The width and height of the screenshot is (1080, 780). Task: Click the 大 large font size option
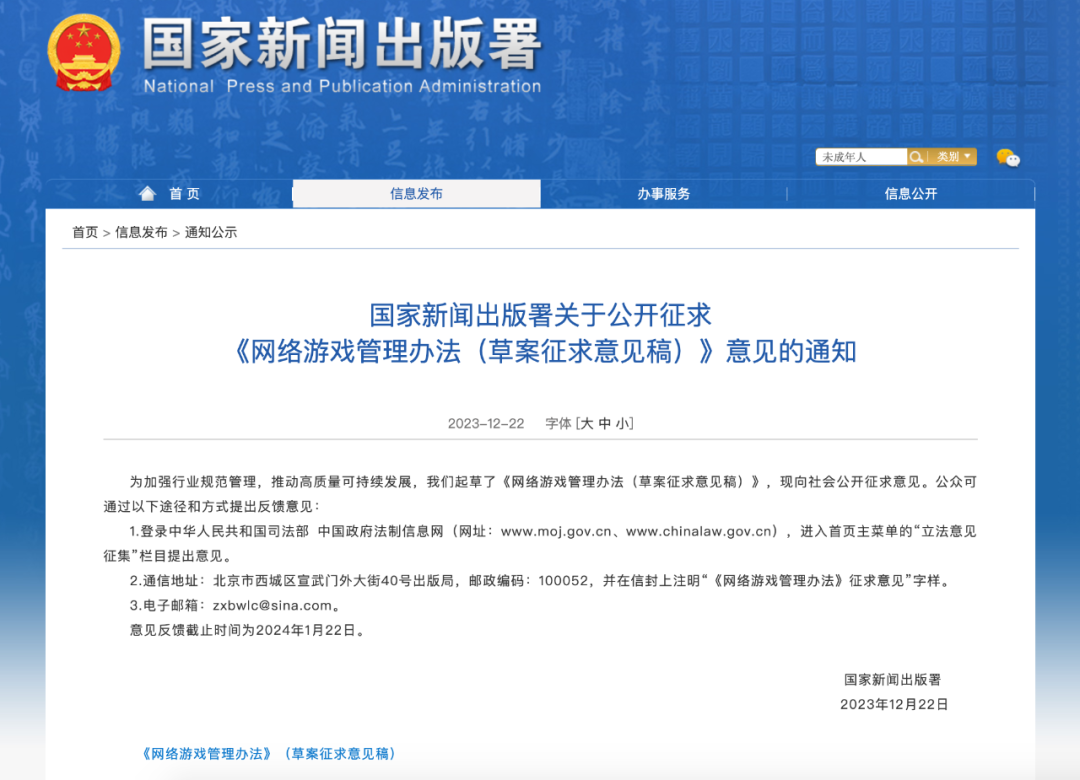click(x=589, y=422)
